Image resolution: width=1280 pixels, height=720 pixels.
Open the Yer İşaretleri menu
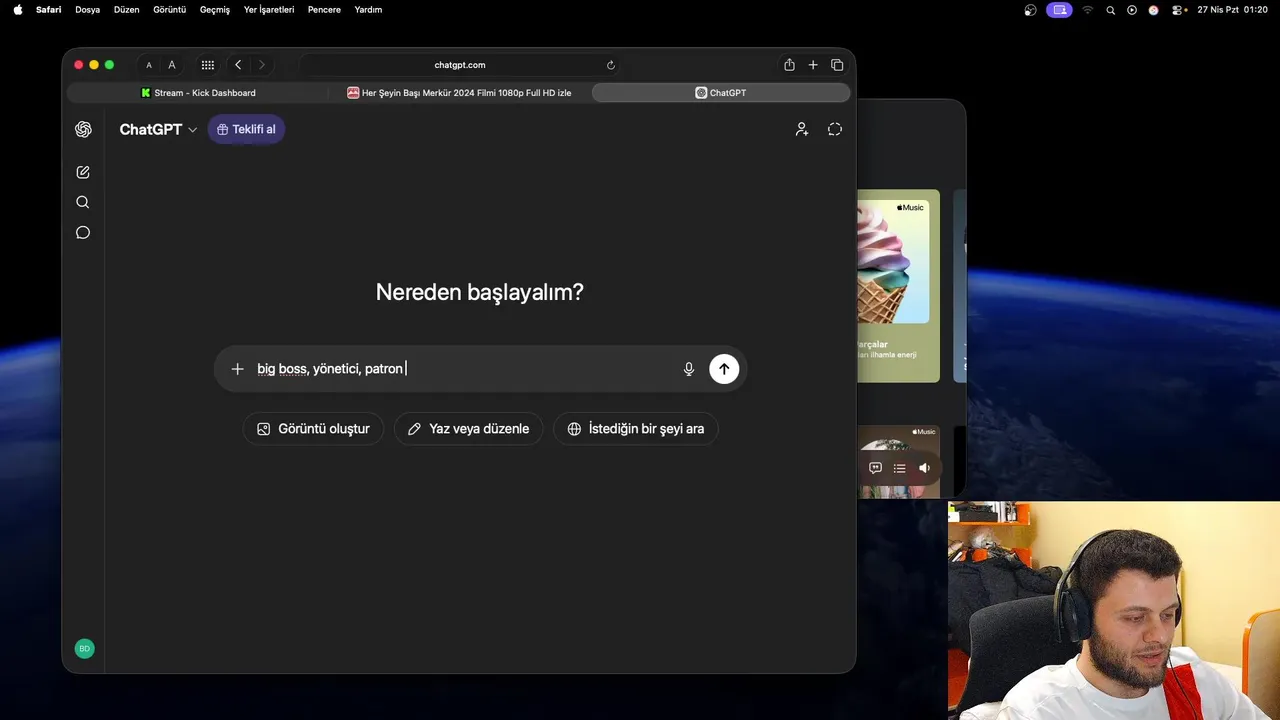(269, 10)
